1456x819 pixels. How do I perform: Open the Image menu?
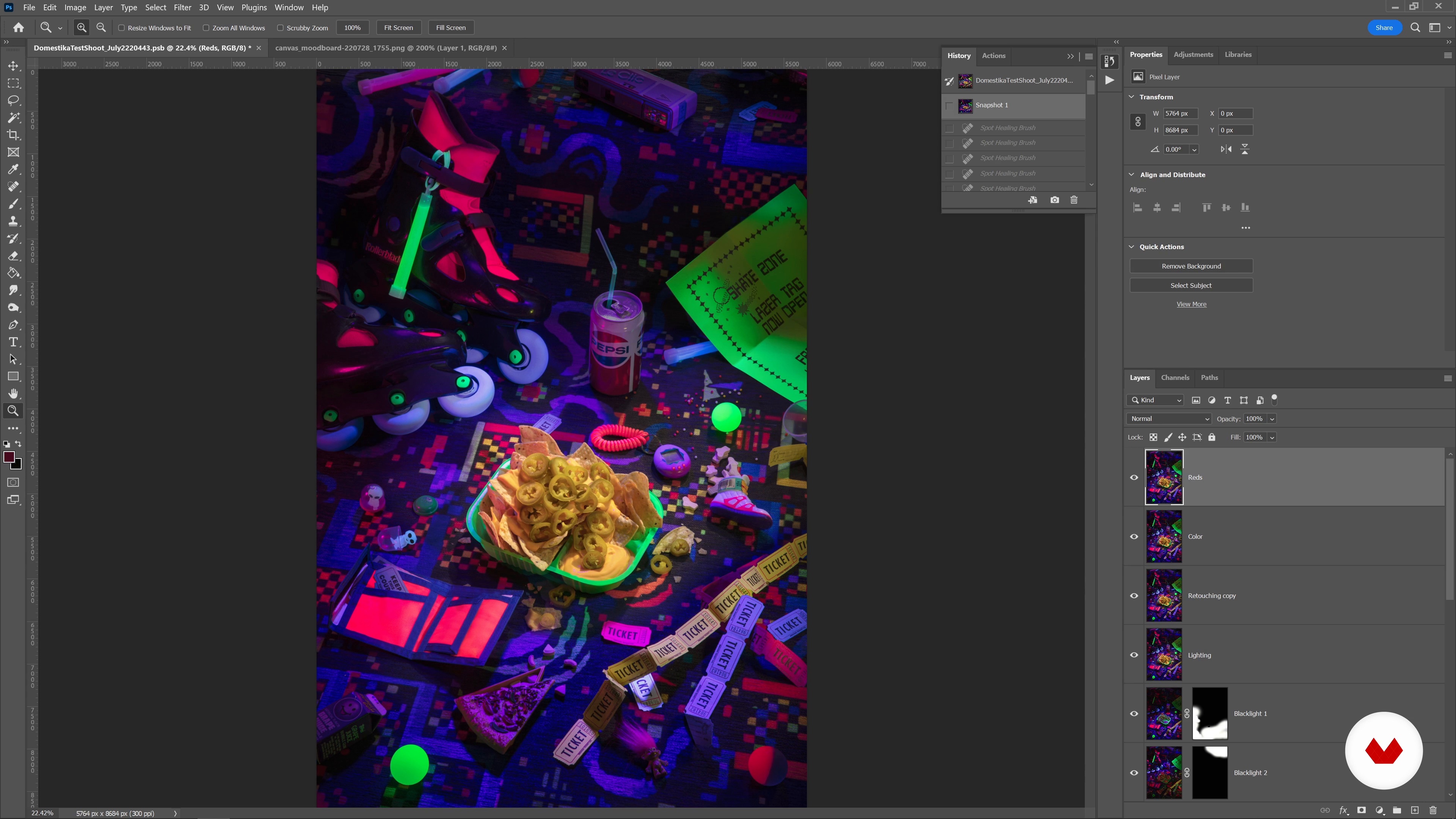coord(75,7)
